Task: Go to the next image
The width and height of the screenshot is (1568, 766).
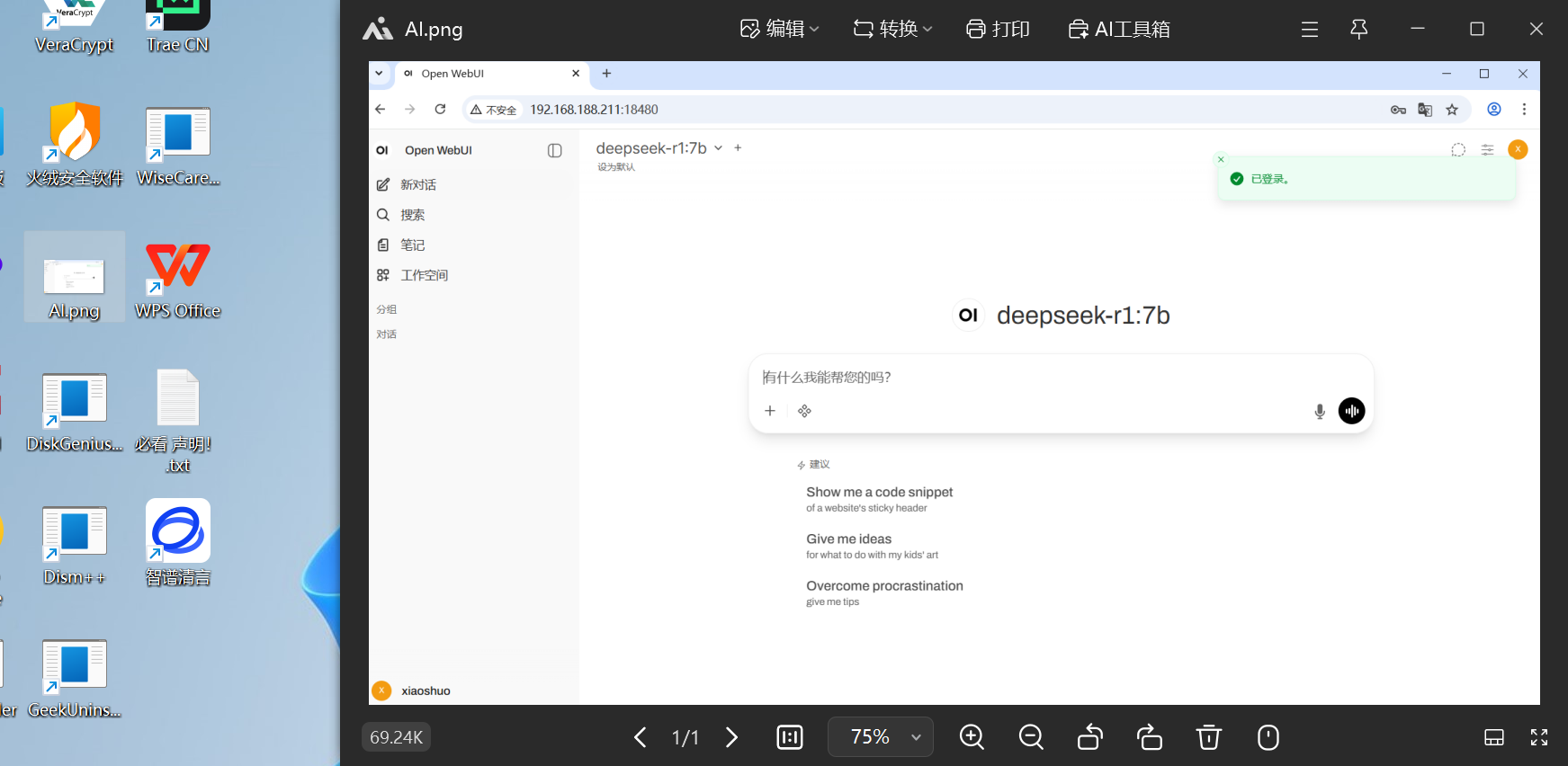Action: click(x=732, y=737)
